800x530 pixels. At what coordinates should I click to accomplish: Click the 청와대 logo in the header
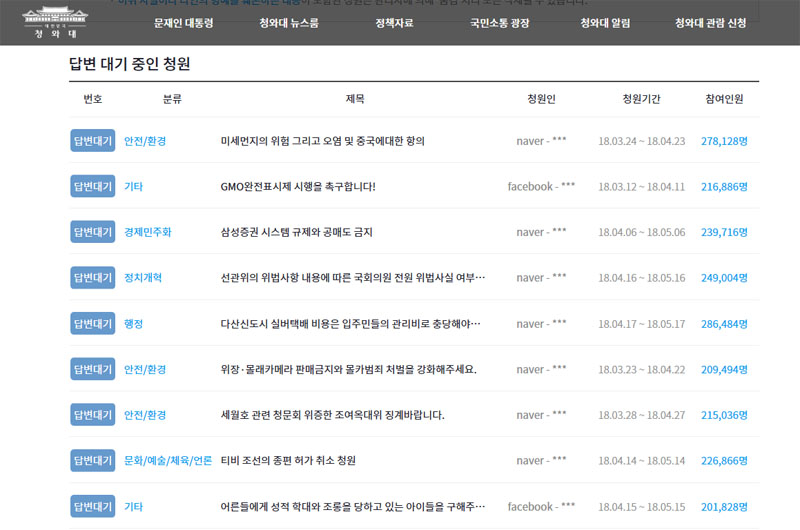click(x=55, y=22)
